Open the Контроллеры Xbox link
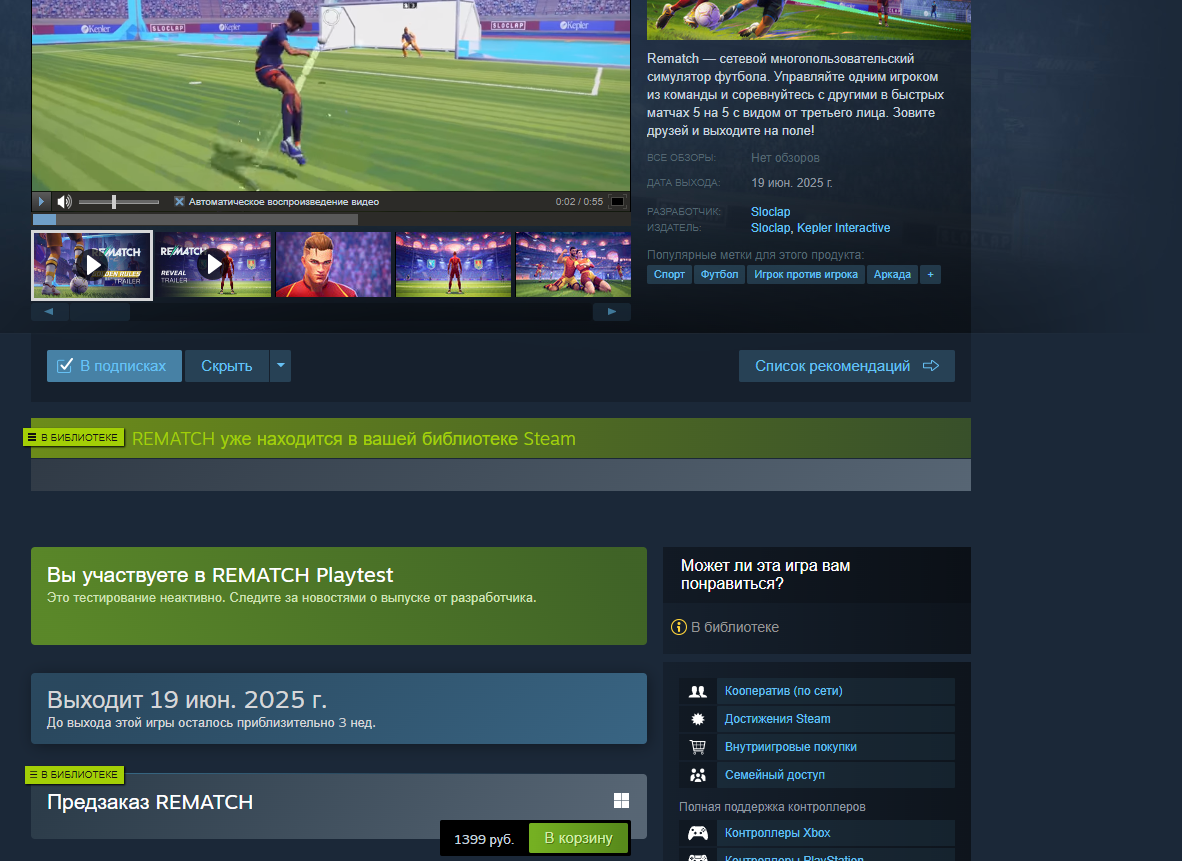The image size is (1182, 861). pos(777,832)
